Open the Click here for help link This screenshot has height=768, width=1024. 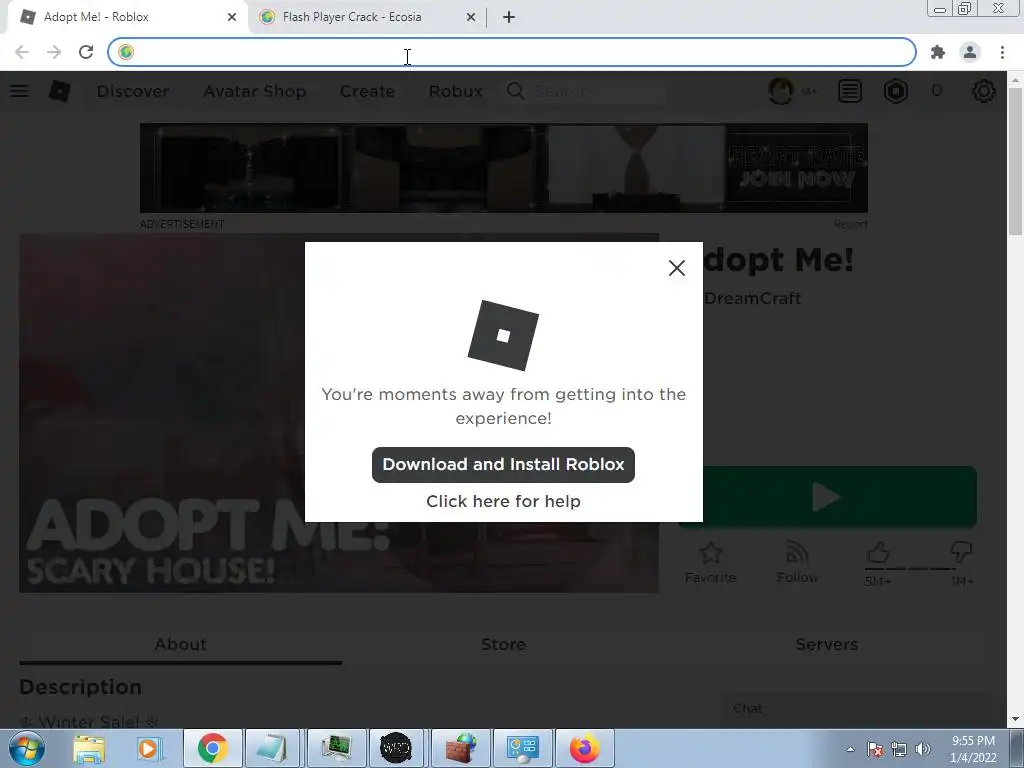503,501
